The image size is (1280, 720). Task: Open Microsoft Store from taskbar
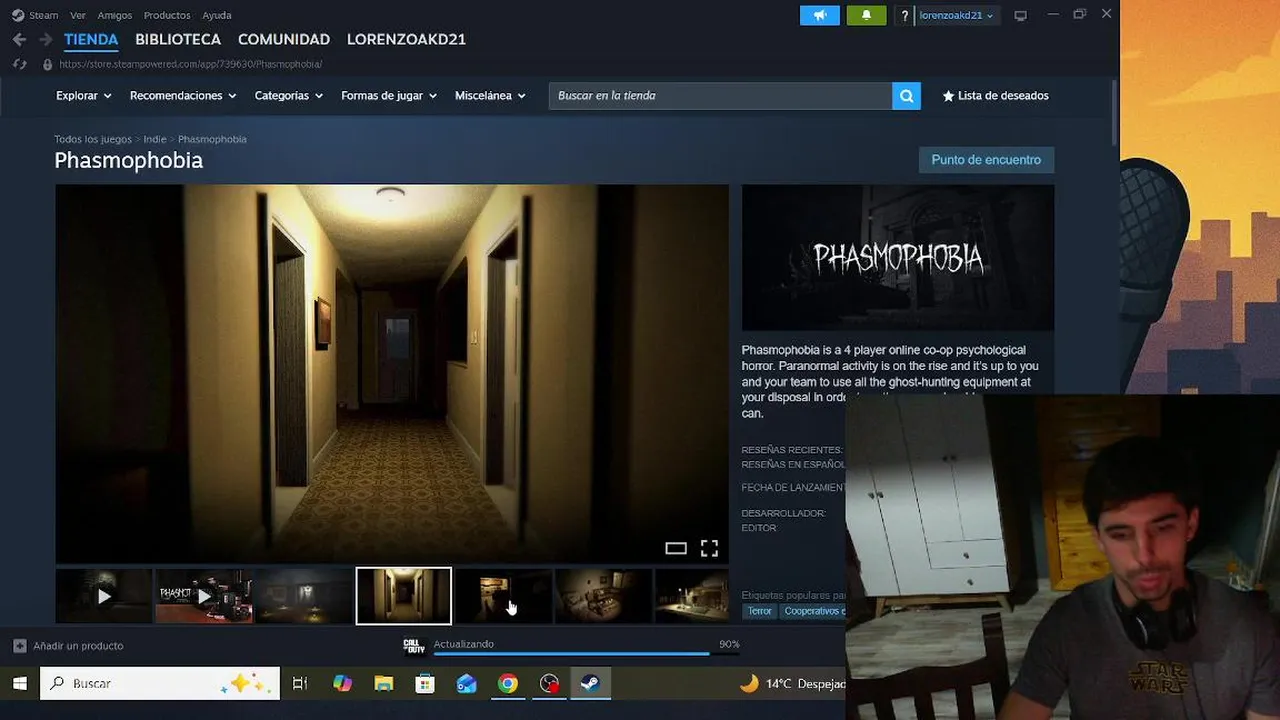coord(425,684)
